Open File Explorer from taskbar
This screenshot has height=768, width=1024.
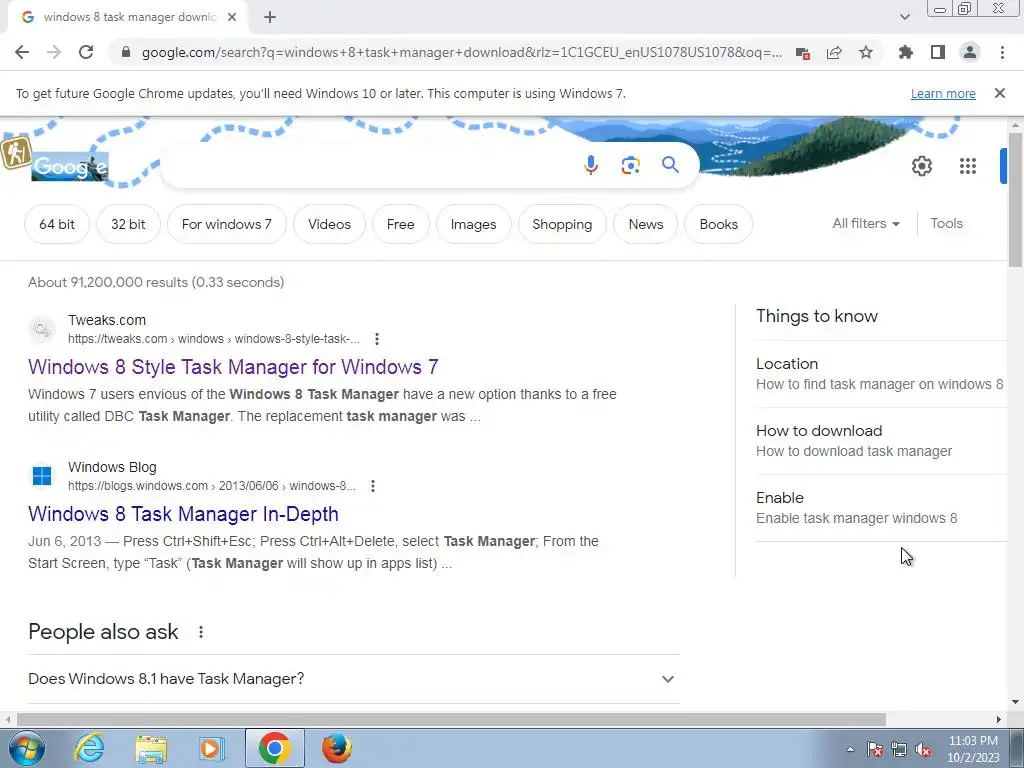click(152, 748)
